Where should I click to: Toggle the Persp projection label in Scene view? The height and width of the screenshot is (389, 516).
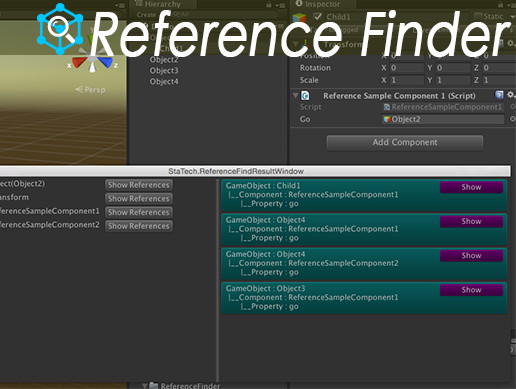pos(90,90)
